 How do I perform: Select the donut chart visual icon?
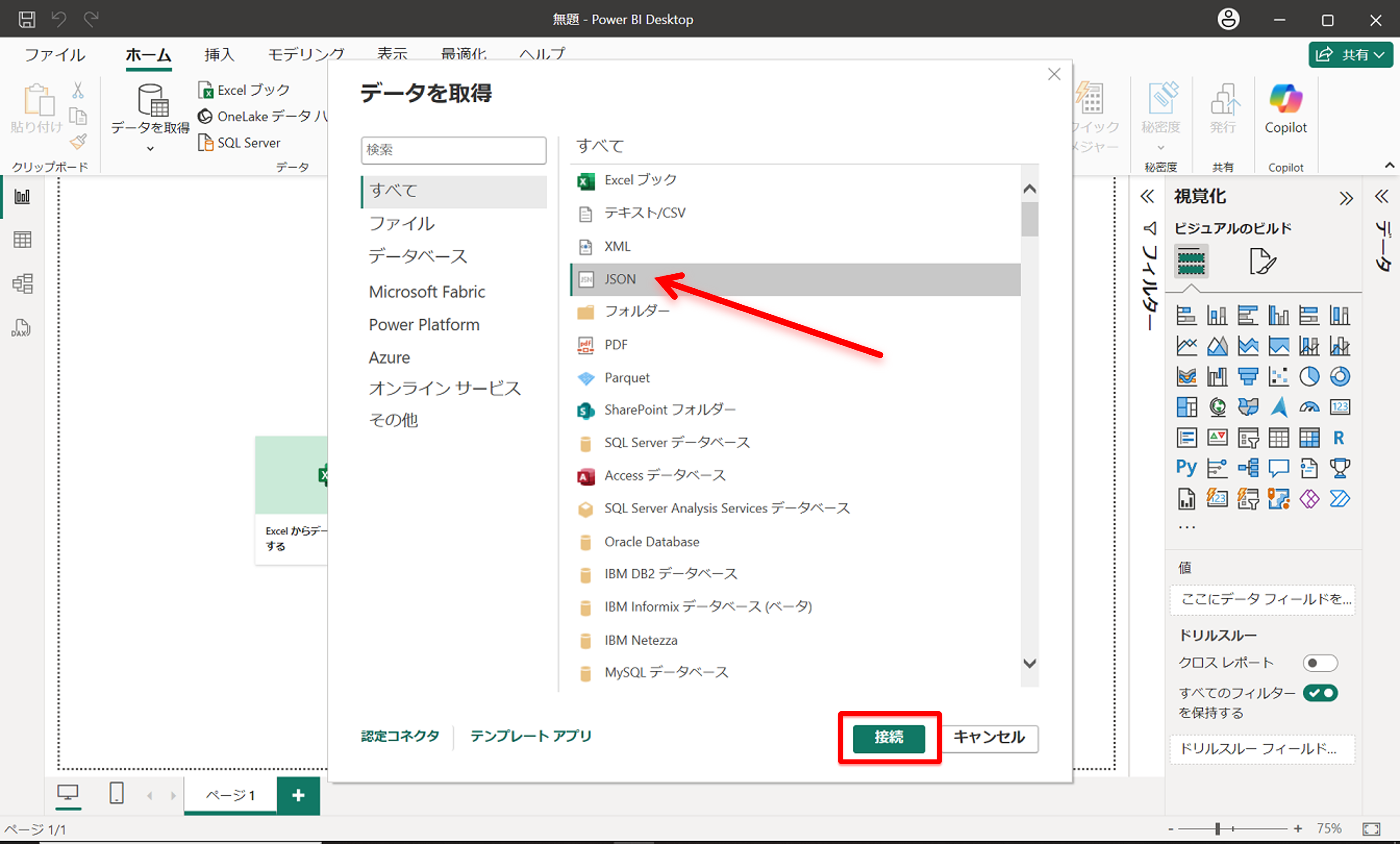point(1340,376)
